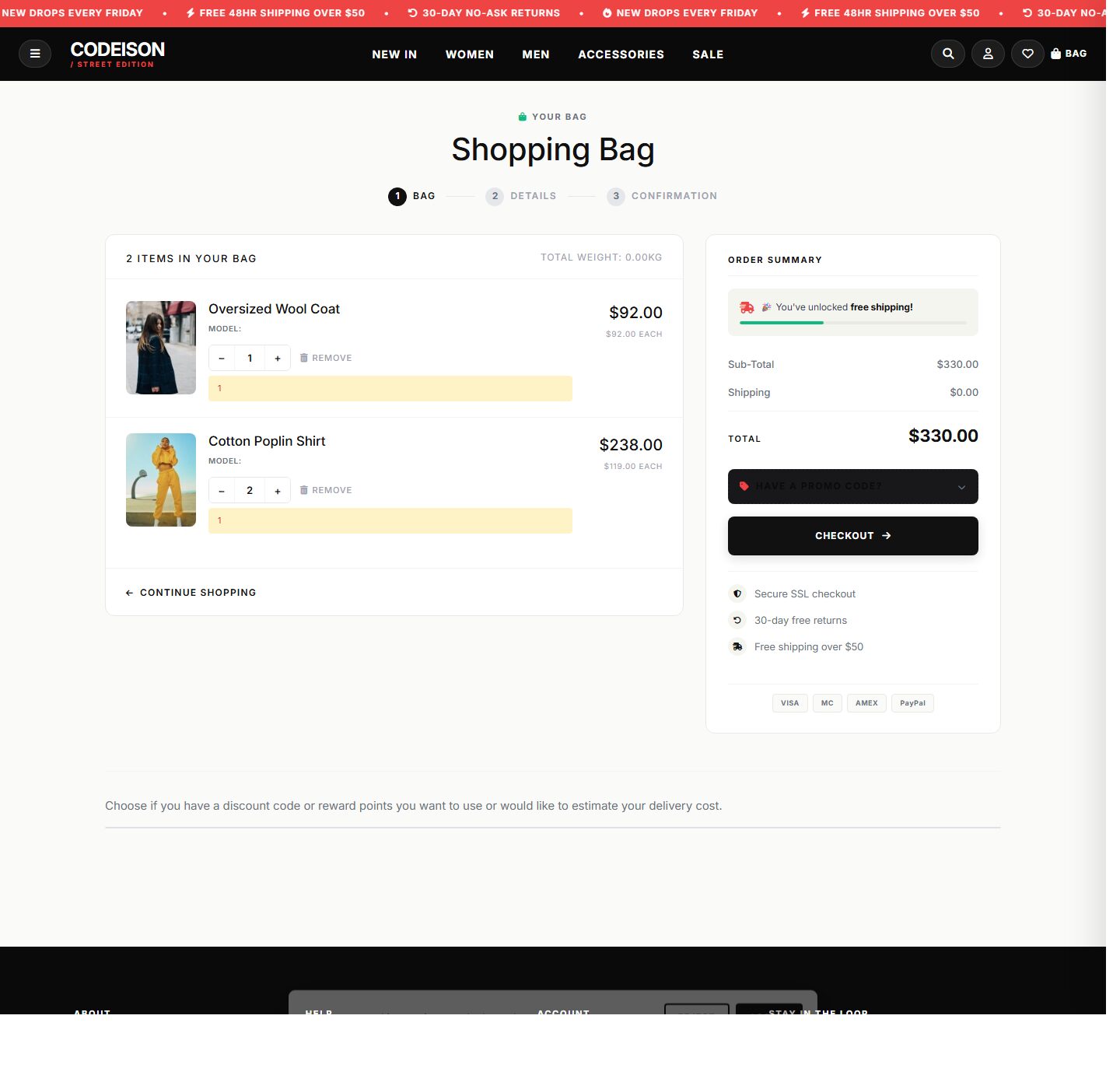The width and height of the screenshot is (1120, 1089).
Task: Remove Cotton Poplin Shirt from bag
Action: [326, 490]
